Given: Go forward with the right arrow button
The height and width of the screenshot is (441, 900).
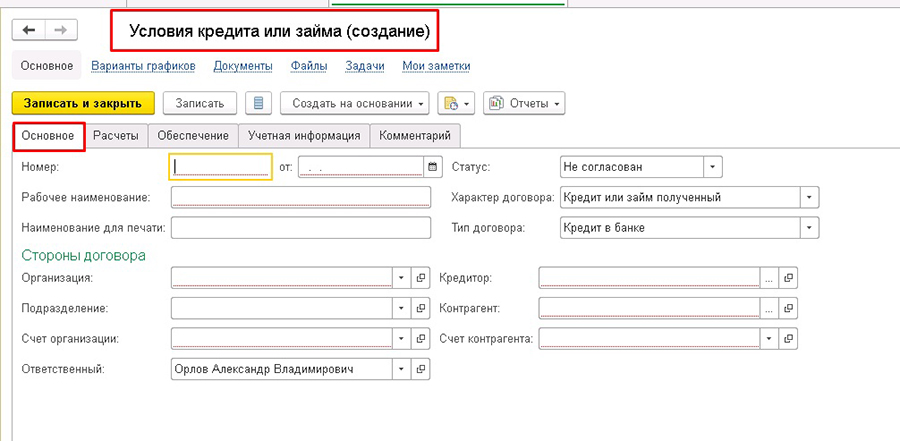Looking at the screenshot, I should click(x=61, y=30).
